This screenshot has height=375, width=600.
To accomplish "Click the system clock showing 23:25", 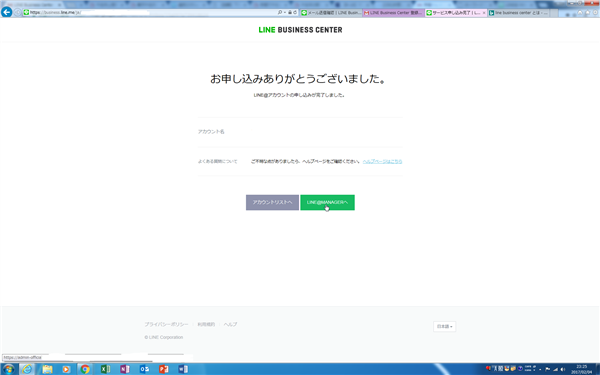I will [581, 369].
